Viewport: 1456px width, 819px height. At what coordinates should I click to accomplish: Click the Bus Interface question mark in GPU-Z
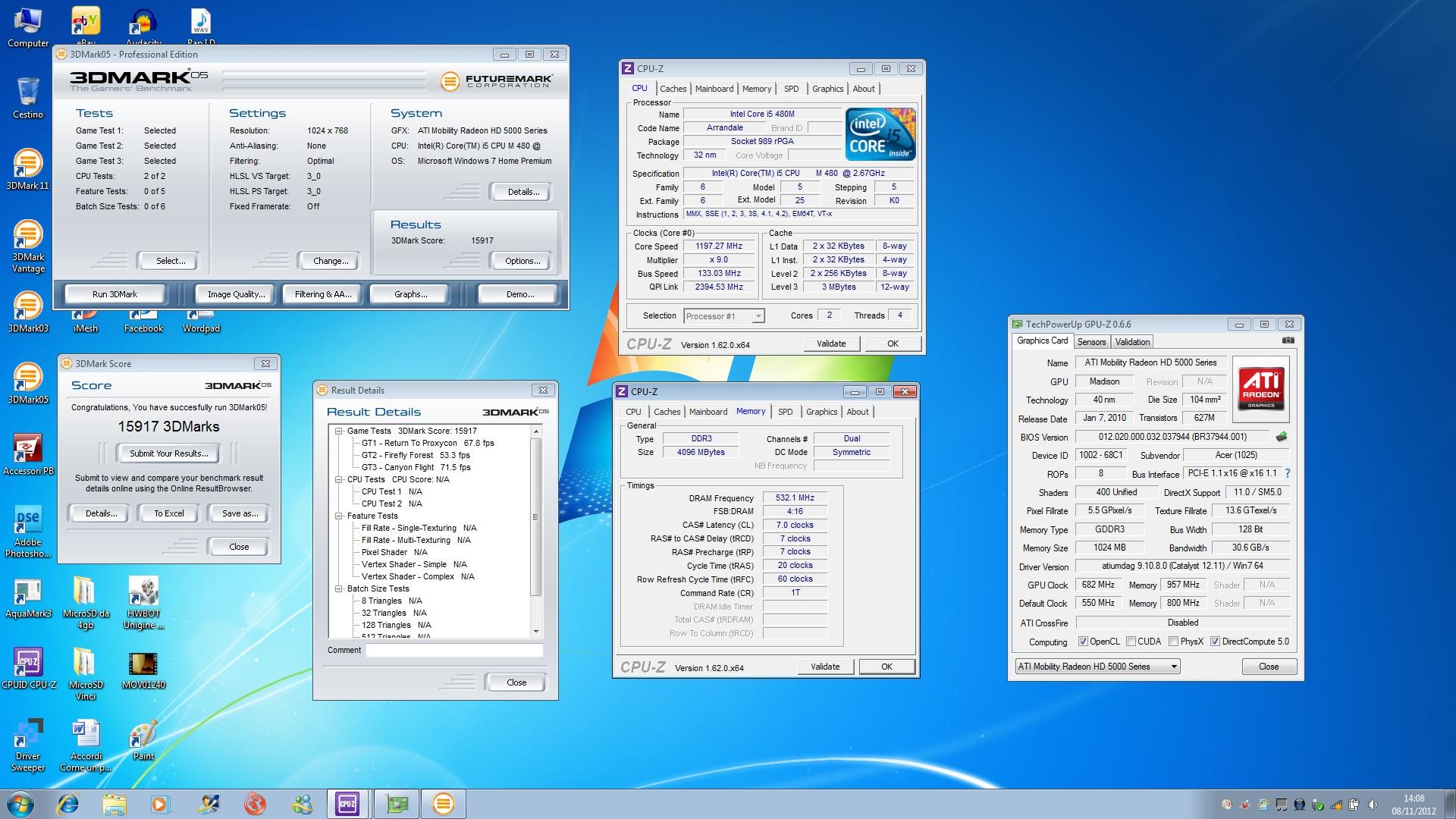click(1288, 473)
